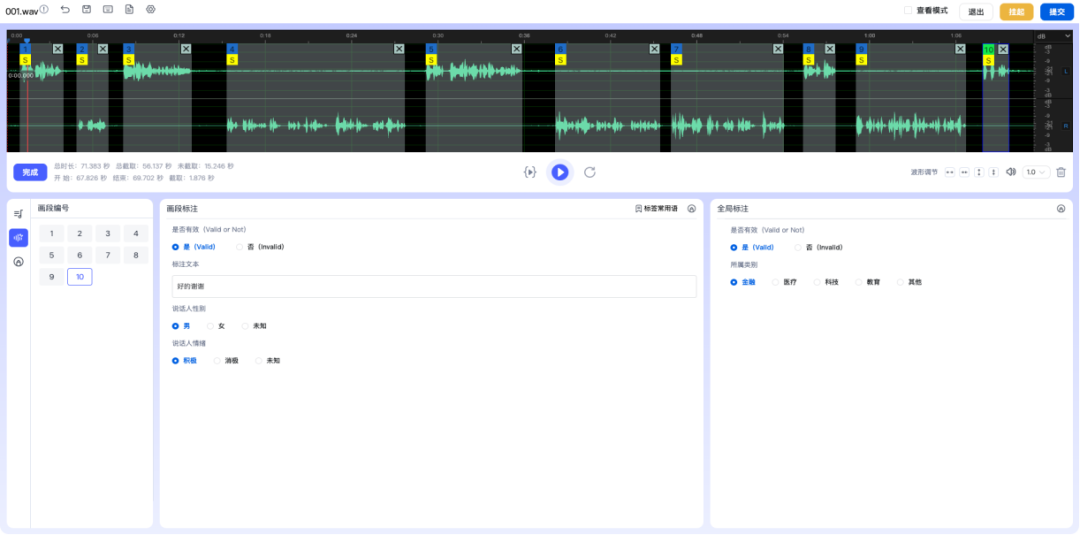Select segment number 5 in 画段编号

[x=52, y=255]
